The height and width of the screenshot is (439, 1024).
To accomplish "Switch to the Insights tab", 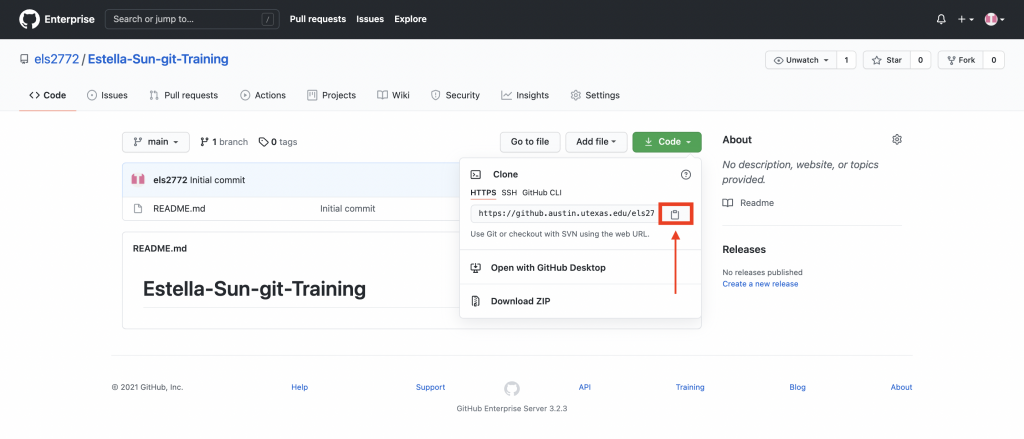I will (x=525, y=95).
